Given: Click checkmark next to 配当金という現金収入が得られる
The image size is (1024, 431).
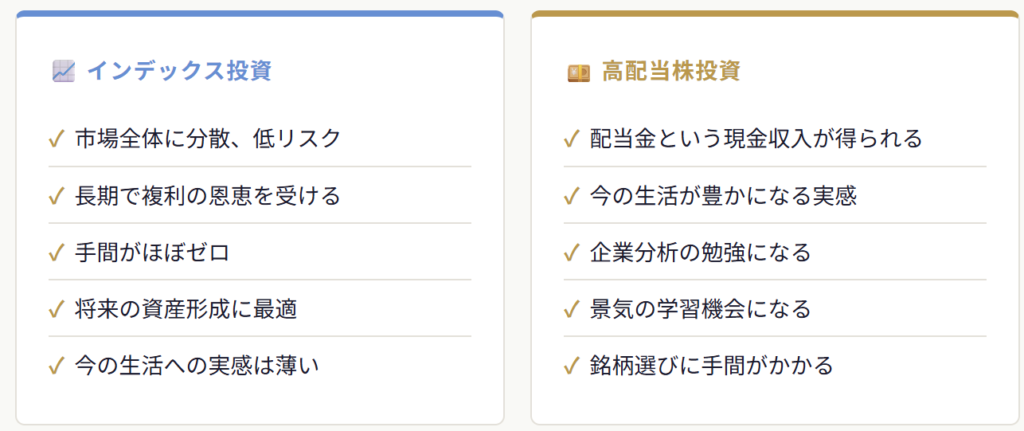Looking at the screenshot, I should pos(572,139).
